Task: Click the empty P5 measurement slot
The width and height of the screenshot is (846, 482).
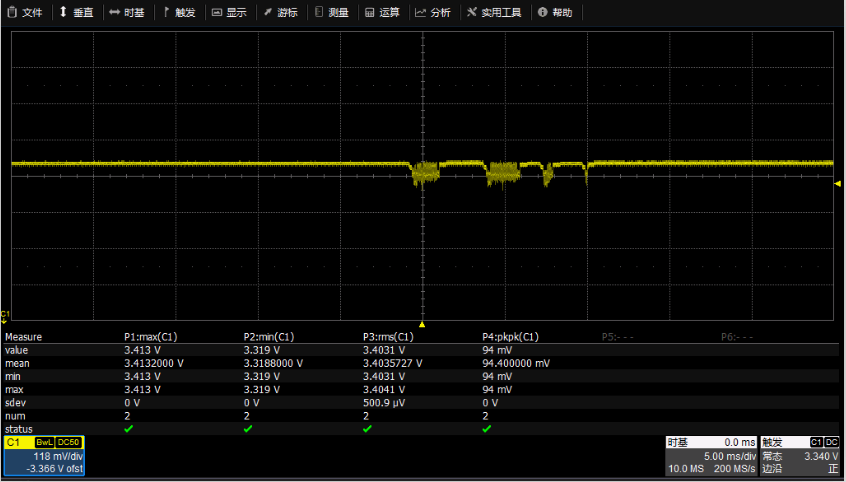Action: (619, 337)
